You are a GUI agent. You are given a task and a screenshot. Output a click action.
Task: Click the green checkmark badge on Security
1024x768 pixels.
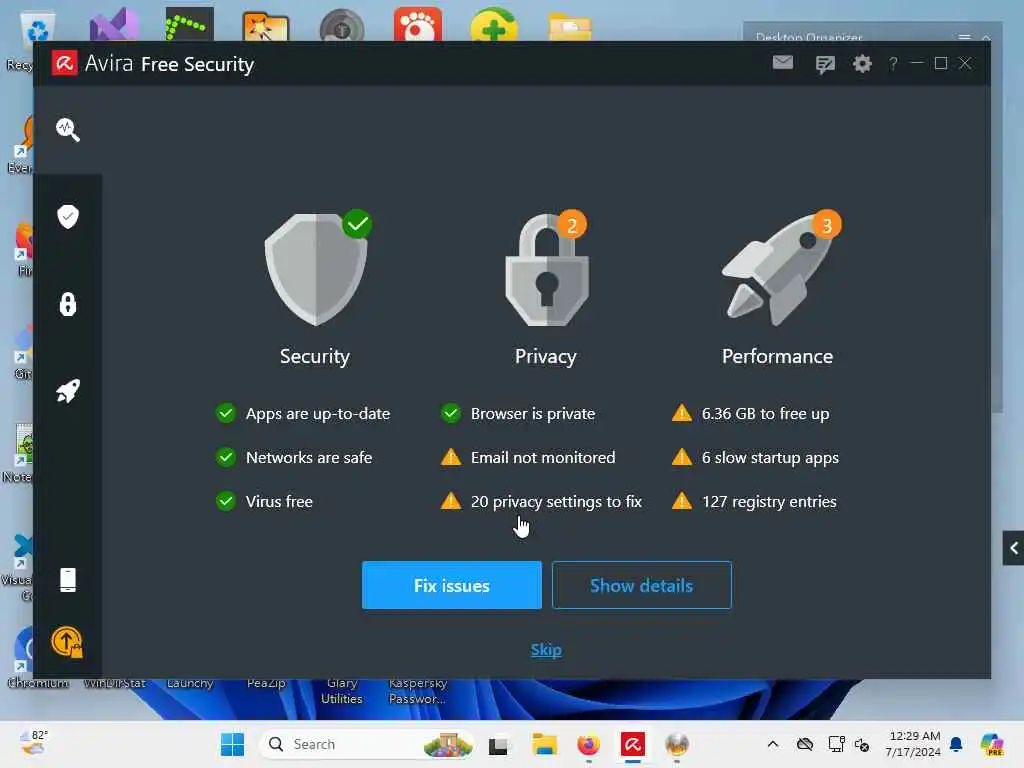click(357, 225)
